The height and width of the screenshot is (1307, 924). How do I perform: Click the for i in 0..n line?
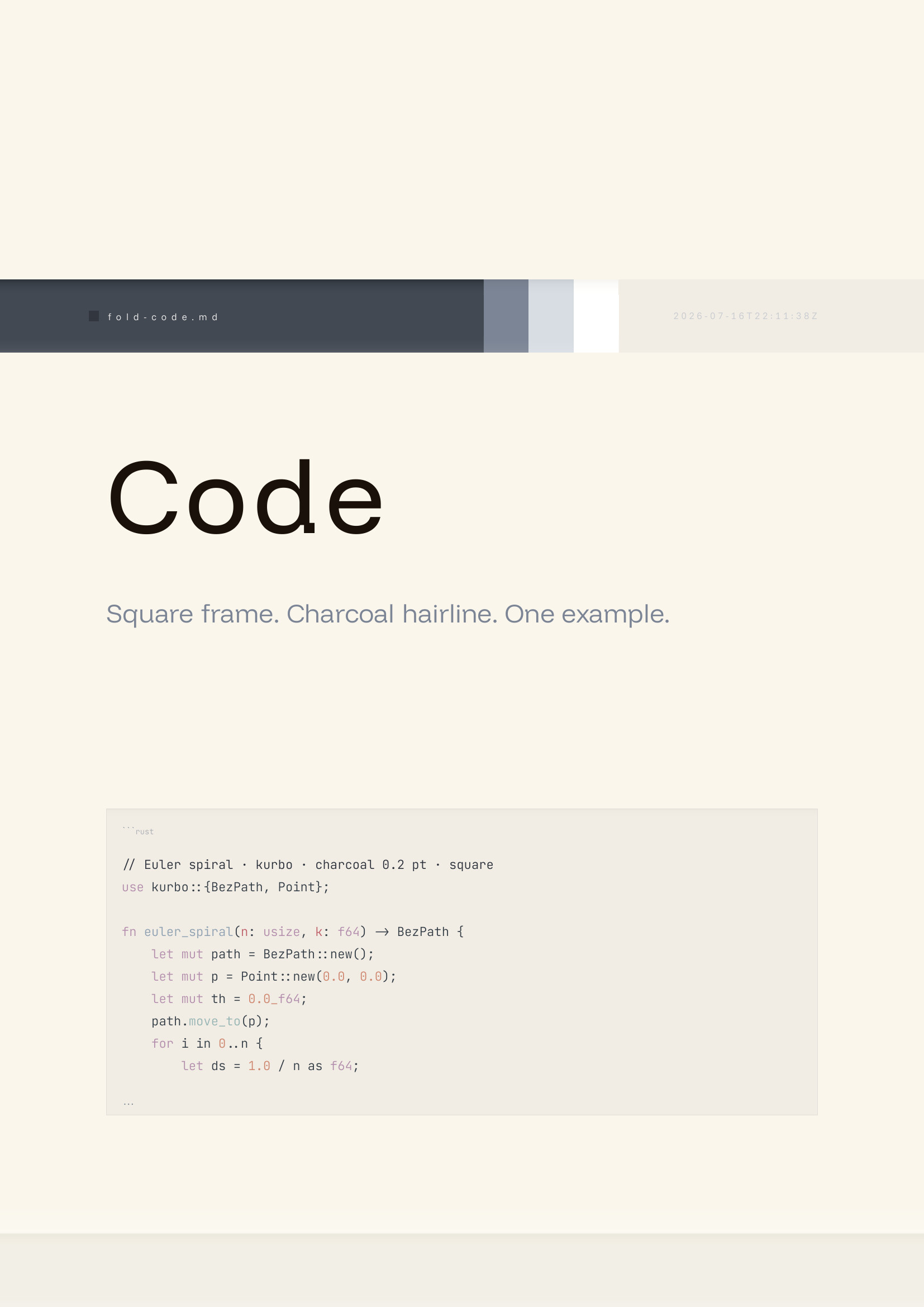207,1043
